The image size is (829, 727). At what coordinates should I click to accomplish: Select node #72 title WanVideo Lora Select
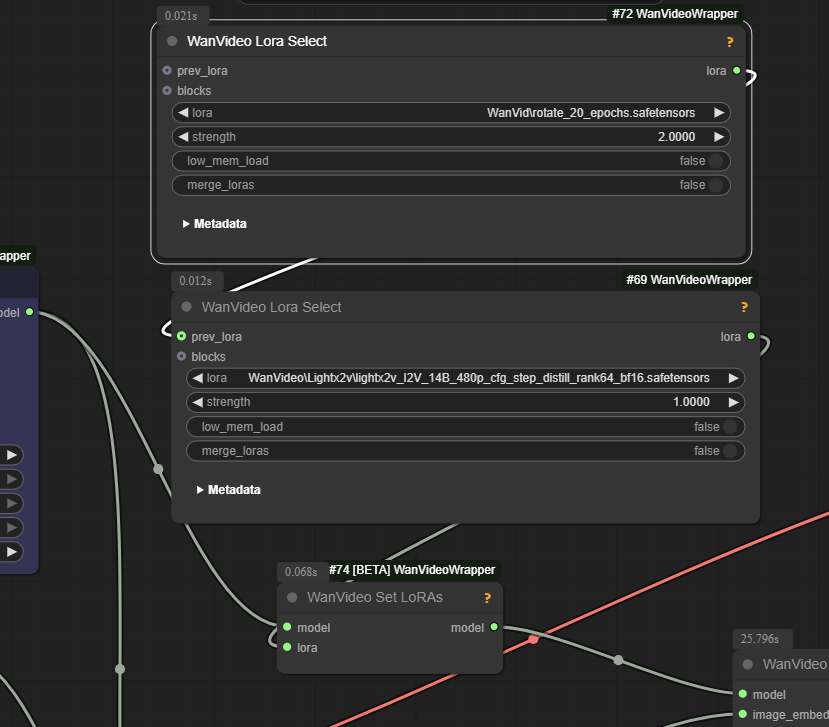pyautogui.click(x=257, y=41)
